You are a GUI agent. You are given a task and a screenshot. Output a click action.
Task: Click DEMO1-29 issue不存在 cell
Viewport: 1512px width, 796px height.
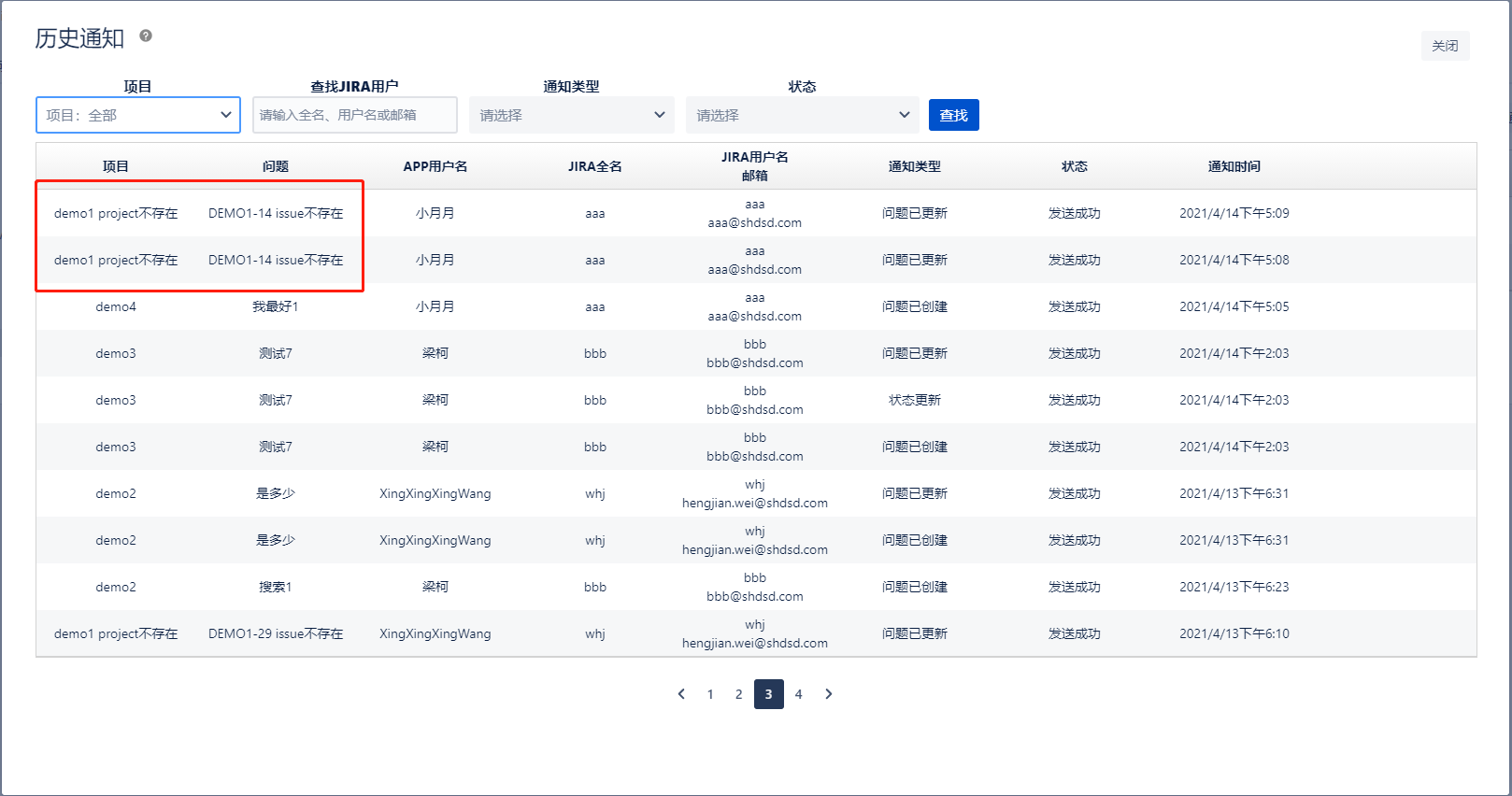click(275, 633)
